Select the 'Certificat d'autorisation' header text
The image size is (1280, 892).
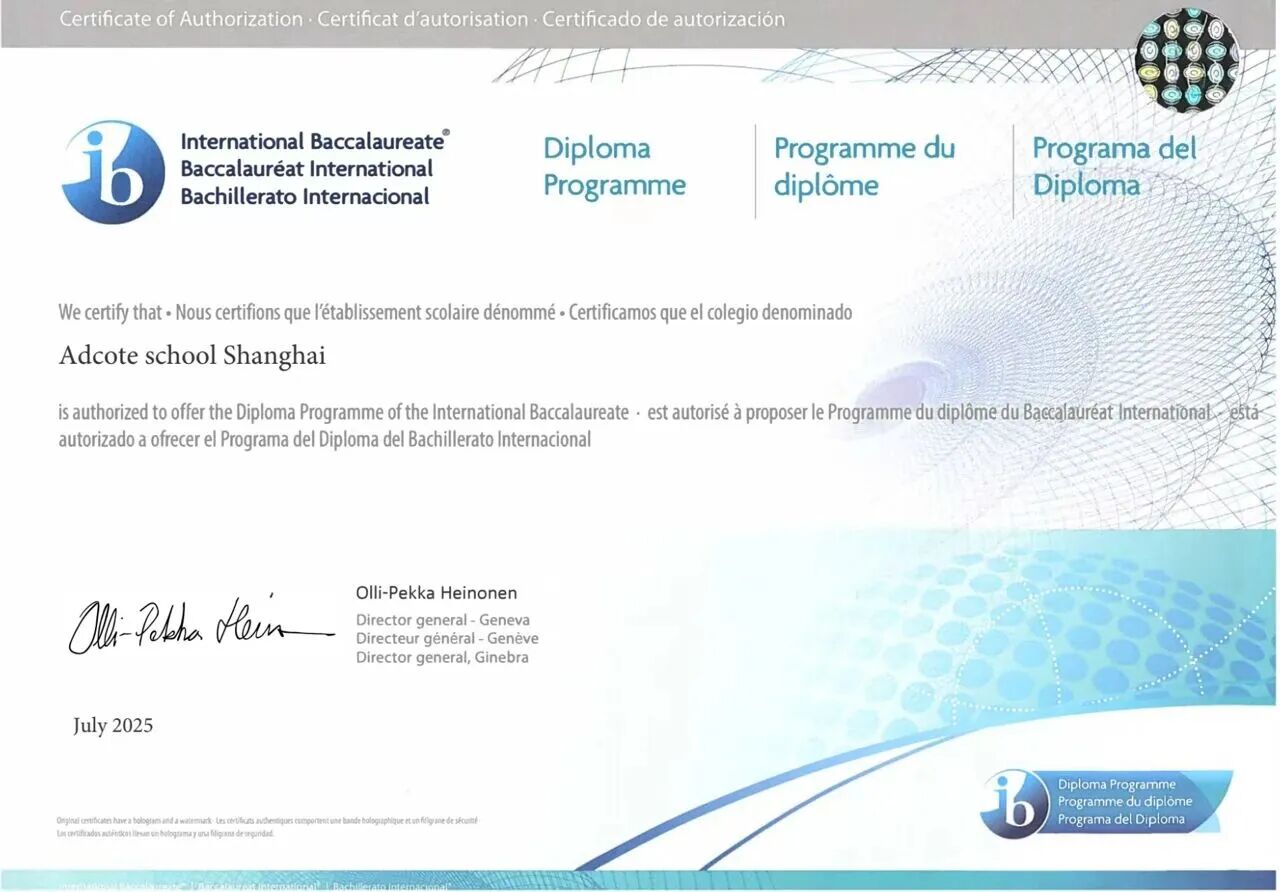coord(423,19)
